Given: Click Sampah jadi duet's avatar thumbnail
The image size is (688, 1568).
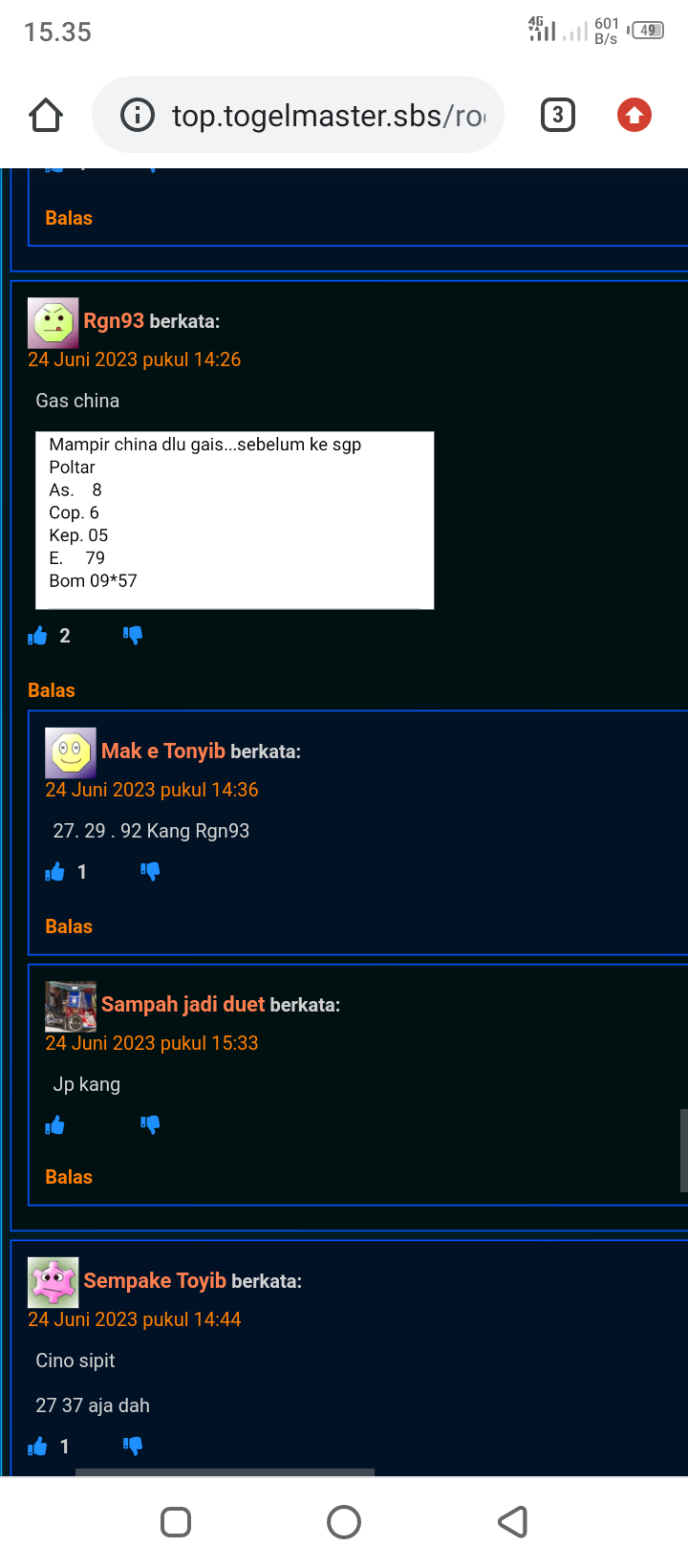Looking at the screenshot, I should pyautogui.click(x=71, y=1006).
